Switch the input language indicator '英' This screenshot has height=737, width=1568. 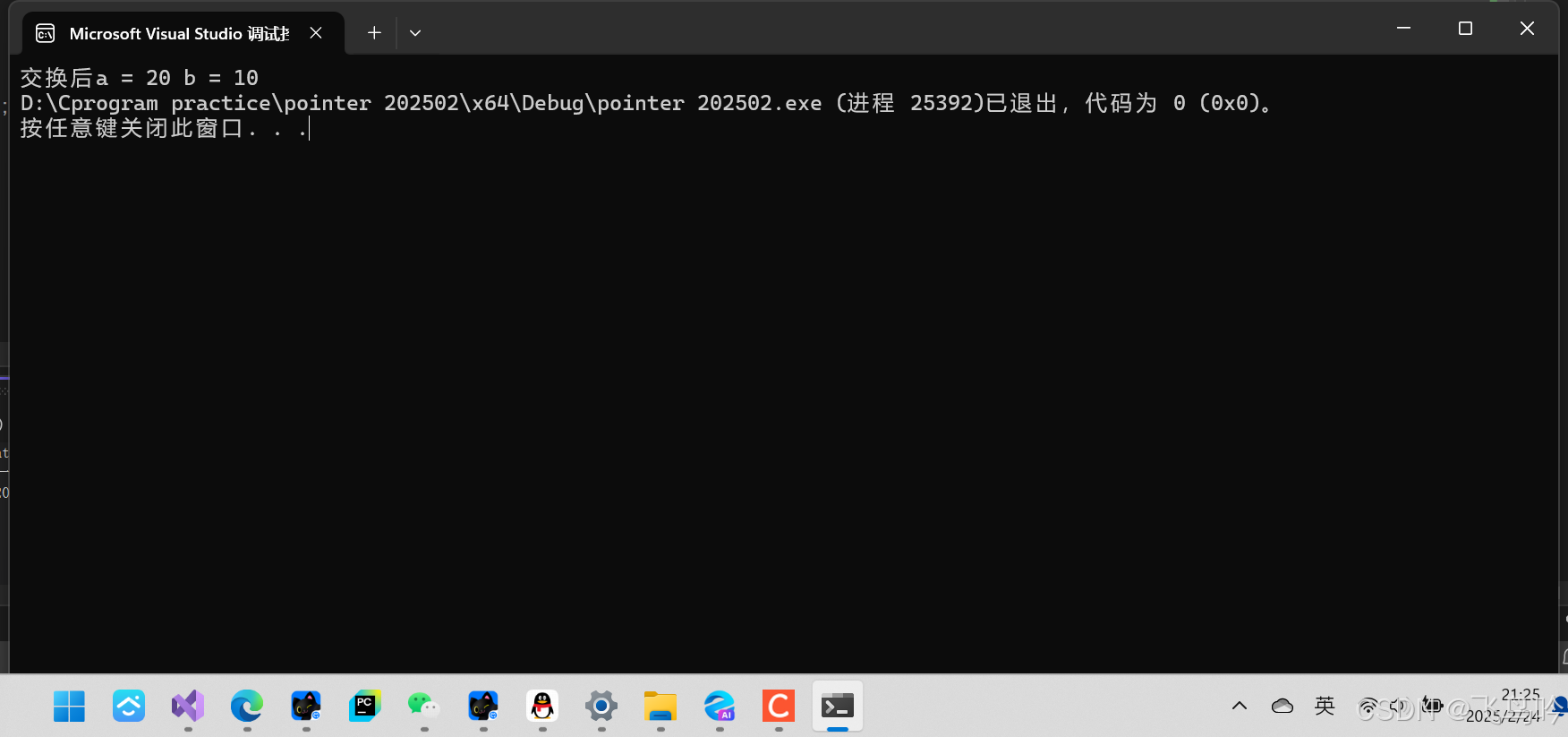1325,707
